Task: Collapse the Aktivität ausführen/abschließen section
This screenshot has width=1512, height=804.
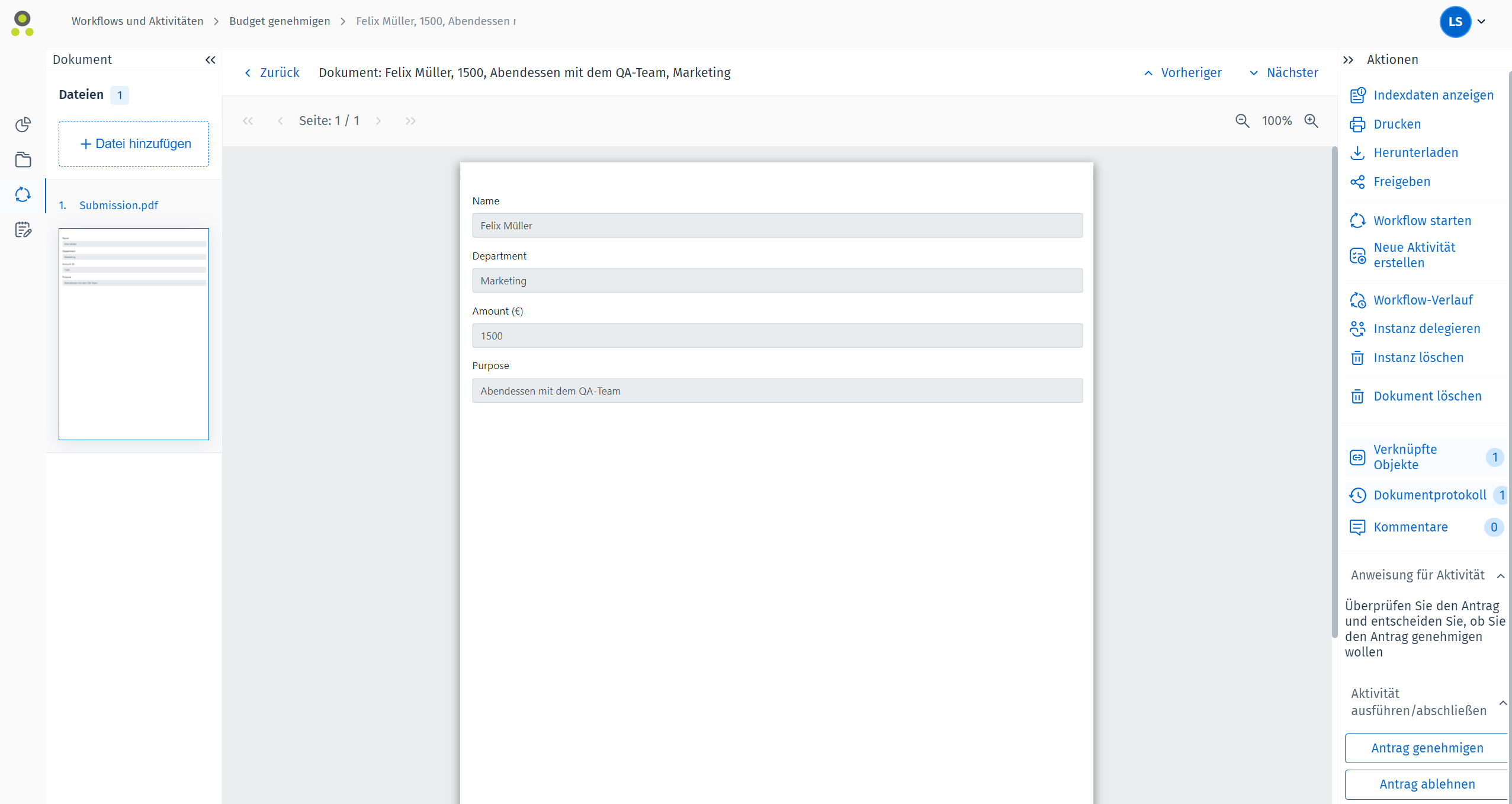Action: (1503, 703)
